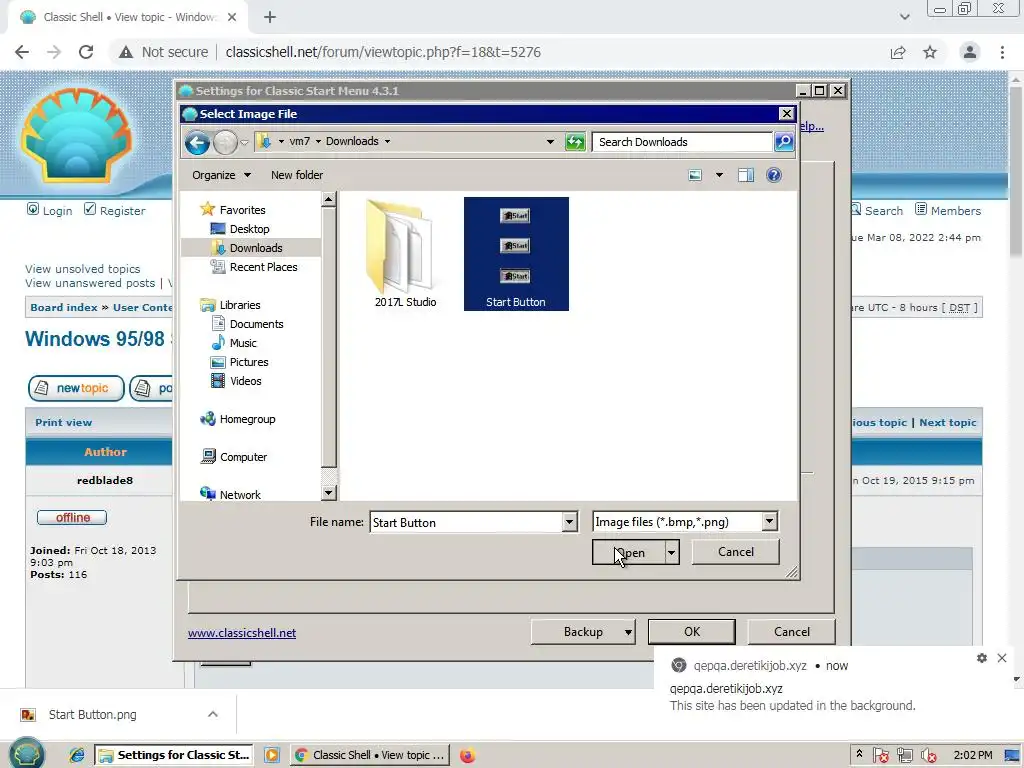Click the search magnifier icon in the dialog
This screenshot has width=1024, height=768.
click(784, 141)
